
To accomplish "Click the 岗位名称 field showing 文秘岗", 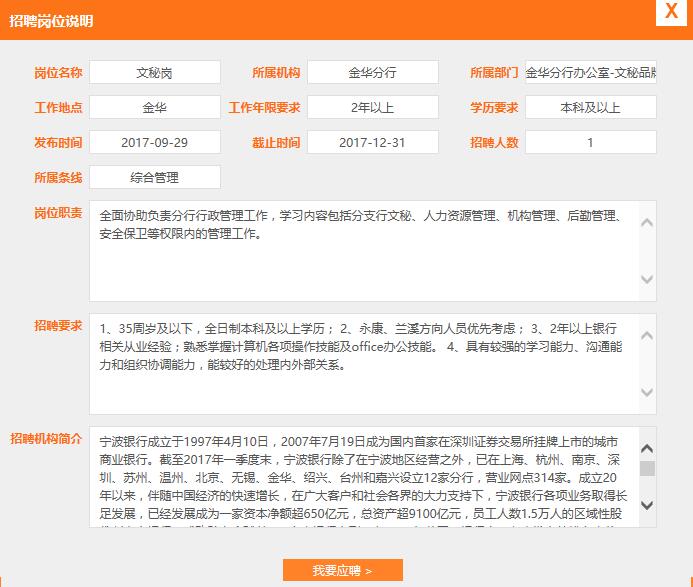I will tap(155, 72).
